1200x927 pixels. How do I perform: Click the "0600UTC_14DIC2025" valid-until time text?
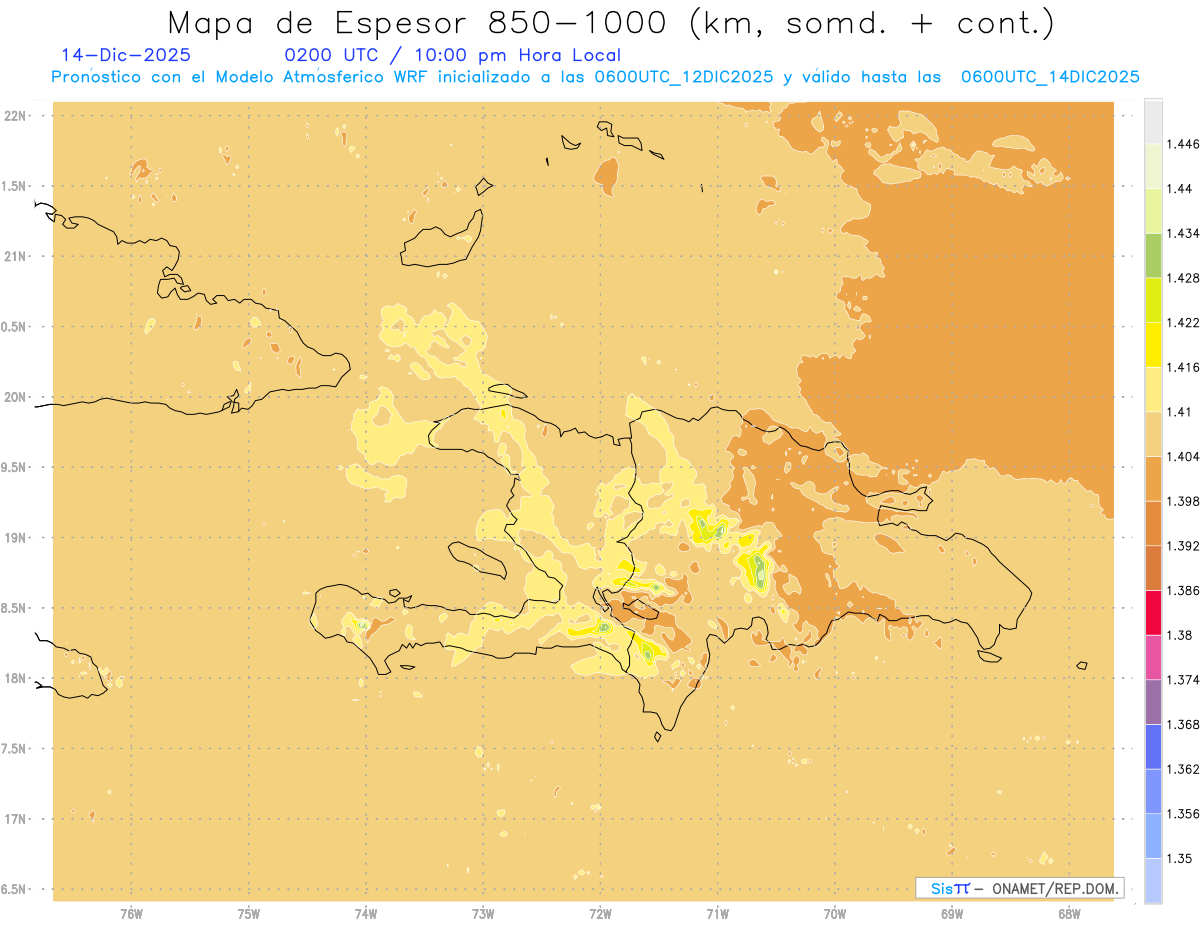(x=1050, y=77)
